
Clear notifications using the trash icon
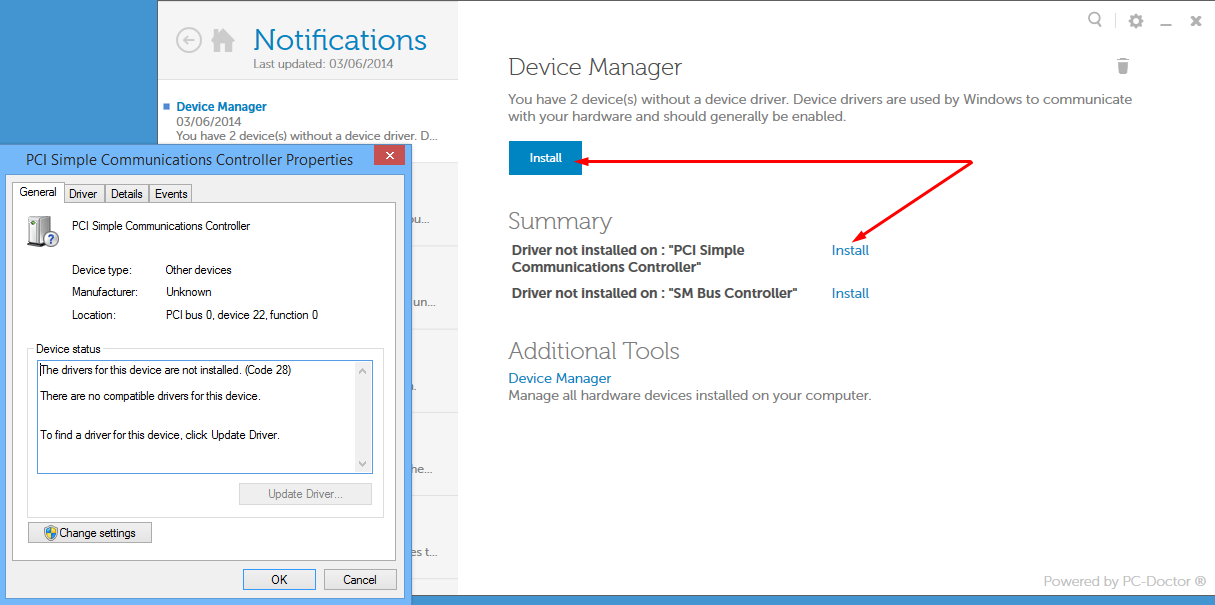(1122, 65)
